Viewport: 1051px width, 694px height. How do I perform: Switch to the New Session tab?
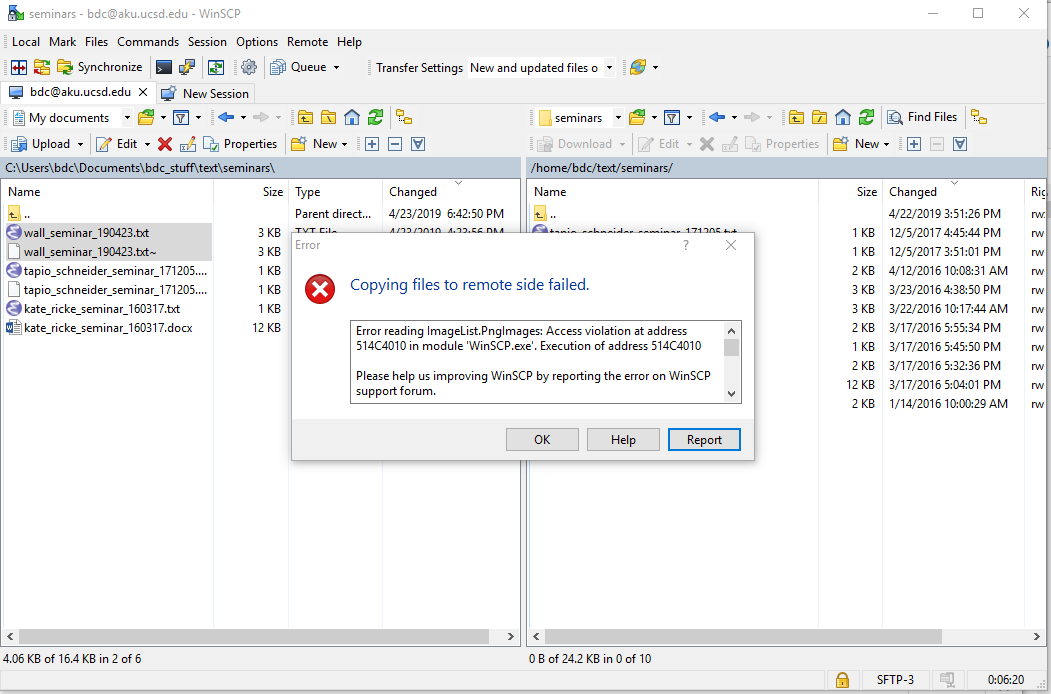click(206, 93)
